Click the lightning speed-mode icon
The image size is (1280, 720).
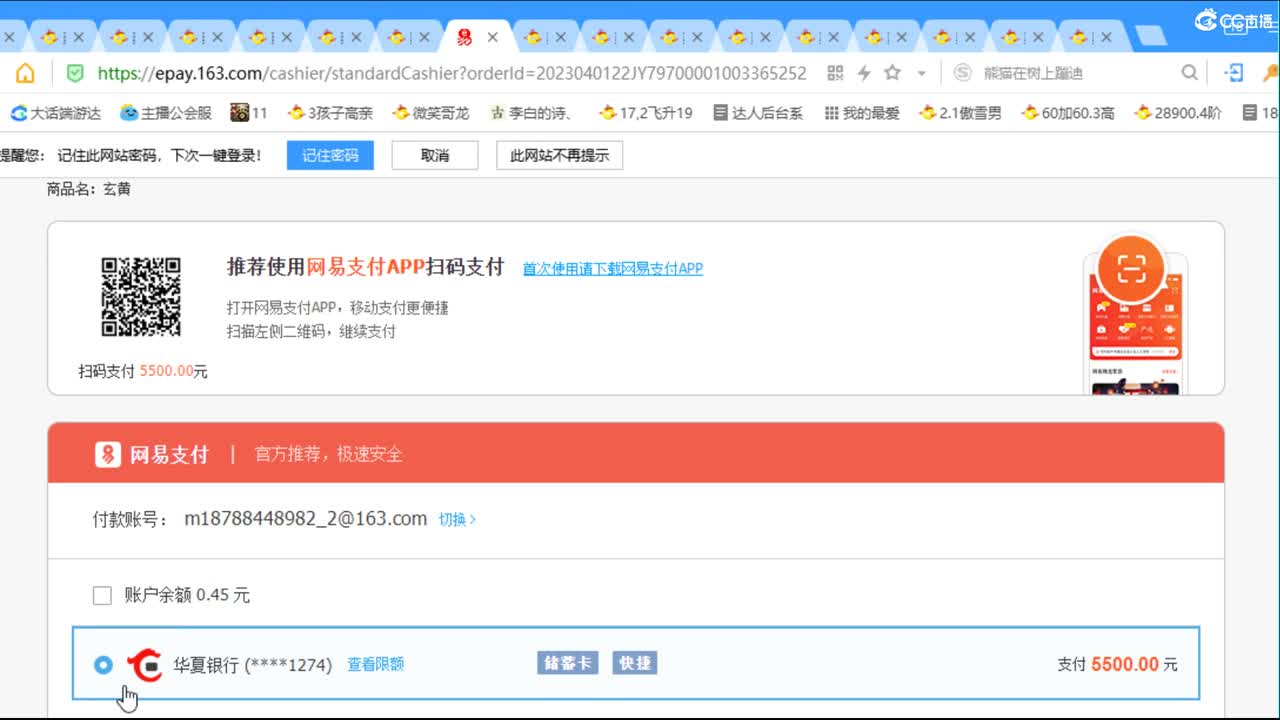coord(864,73)
